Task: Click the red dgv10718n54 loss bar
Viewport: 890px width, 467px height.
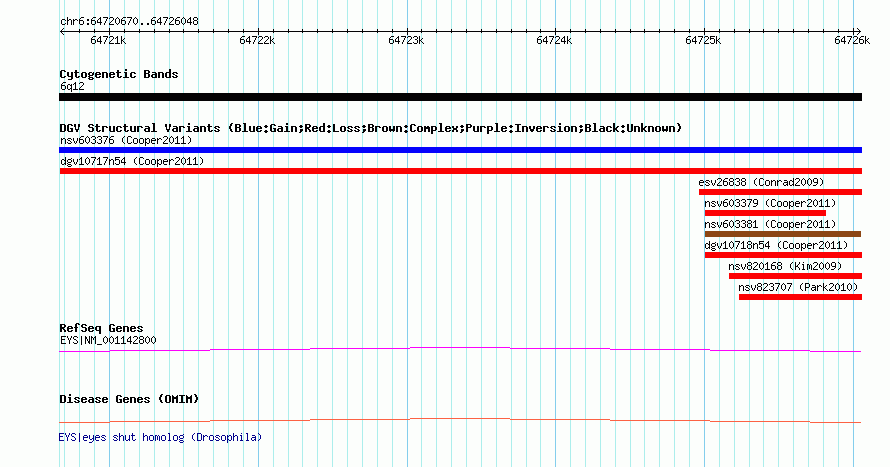Action: coord(783,255)
